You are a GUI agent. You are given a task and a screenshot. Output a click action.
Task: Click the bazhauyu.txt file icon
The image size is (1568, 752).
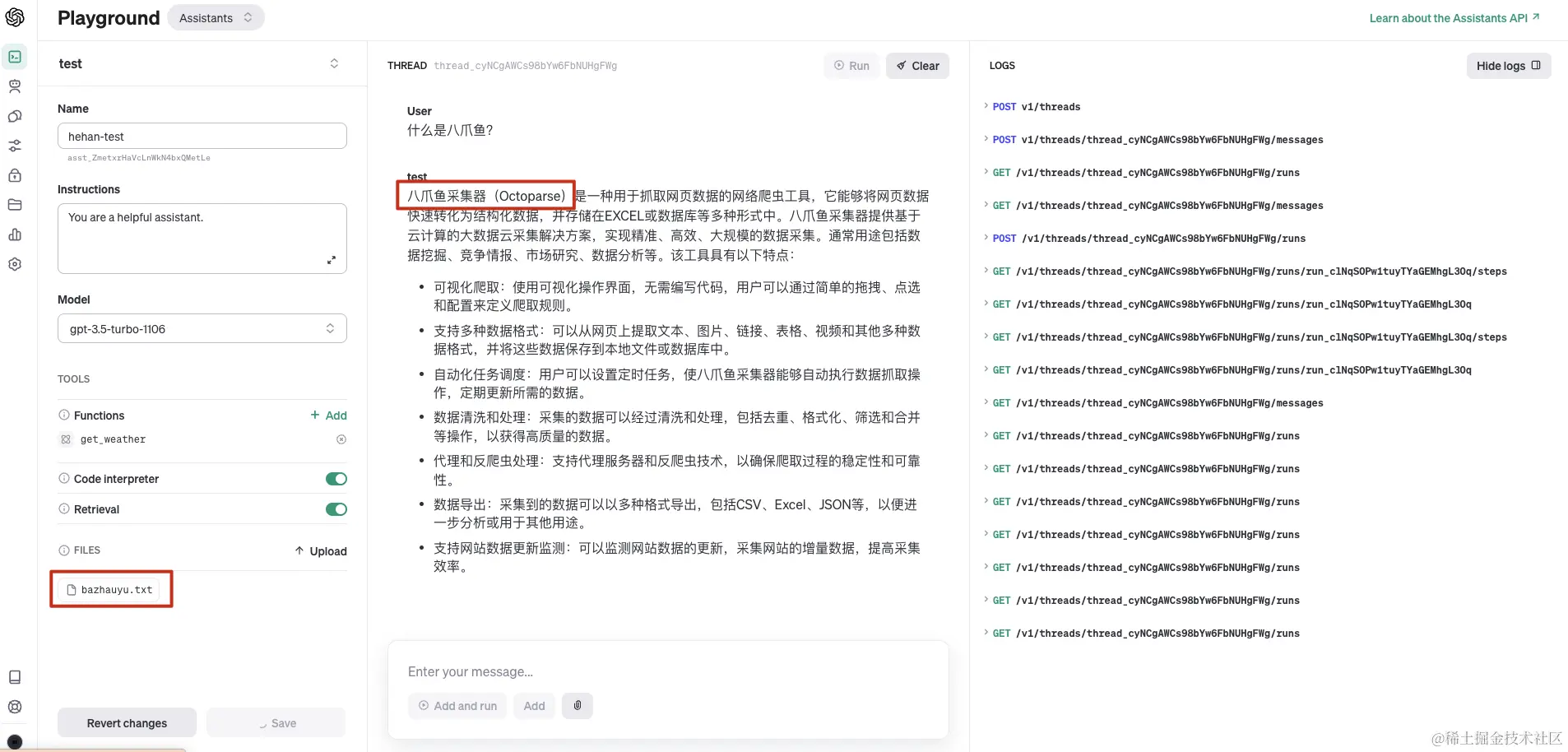(72, 590)
